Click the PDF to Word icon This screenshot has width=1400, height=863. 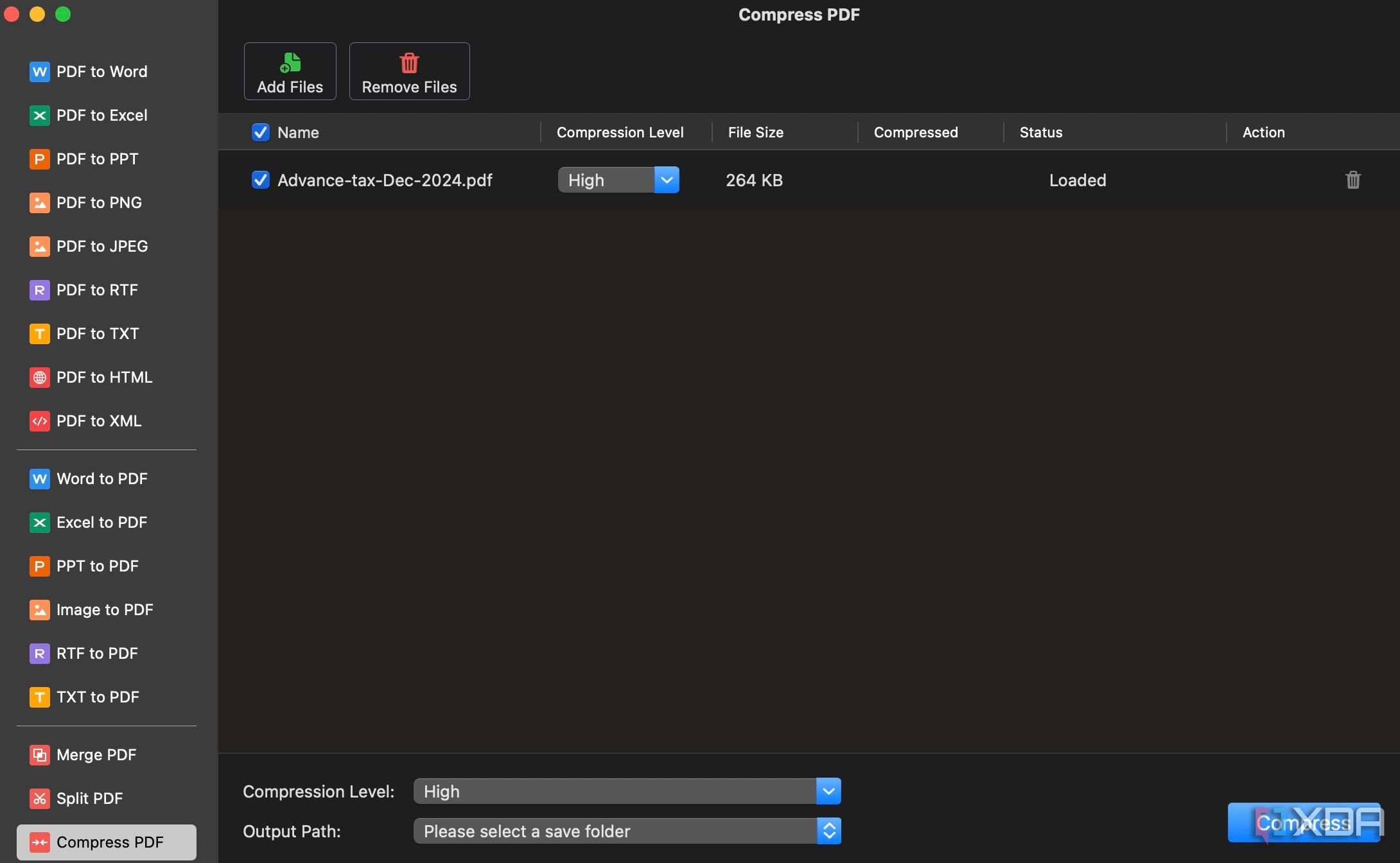[x=40, y=71]
